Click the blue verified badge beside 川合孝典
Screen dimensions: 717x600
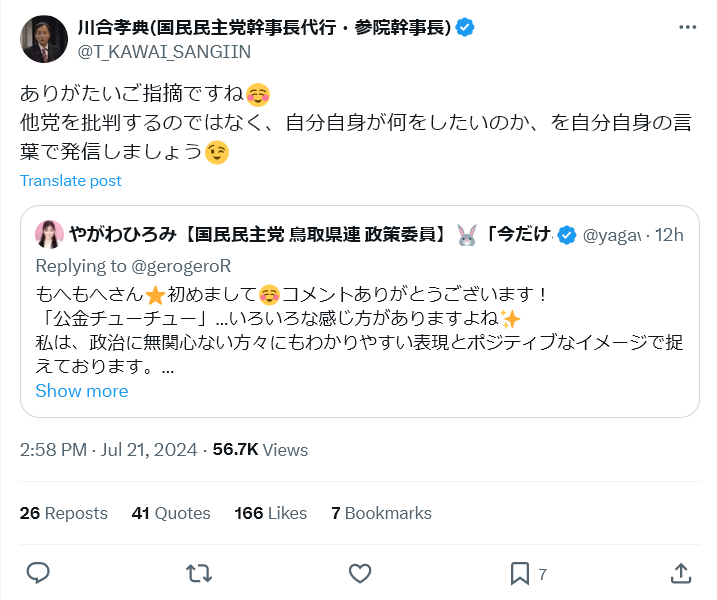click(465, 27)
